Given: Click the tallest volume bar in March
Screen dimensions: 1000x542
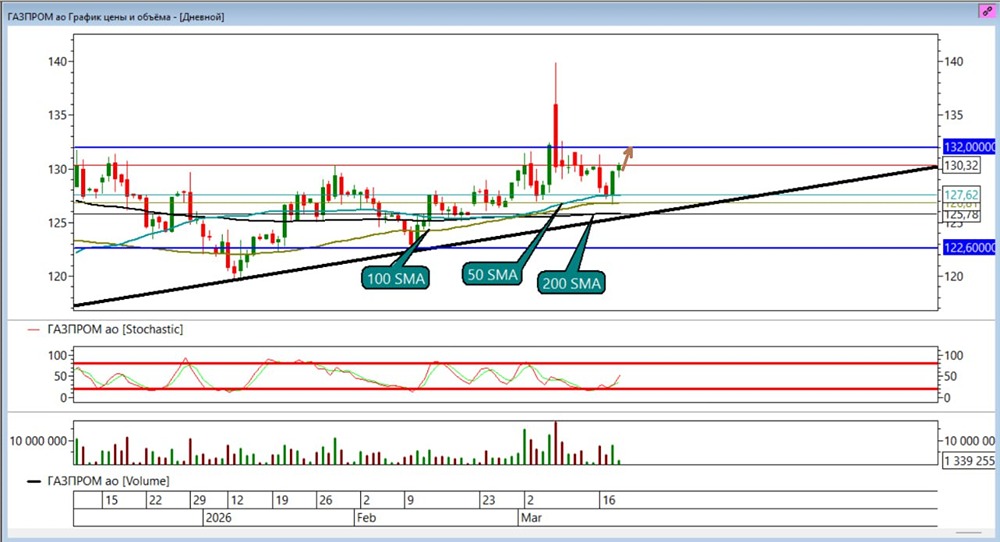Looking at the screenshot, I should 555,443.
